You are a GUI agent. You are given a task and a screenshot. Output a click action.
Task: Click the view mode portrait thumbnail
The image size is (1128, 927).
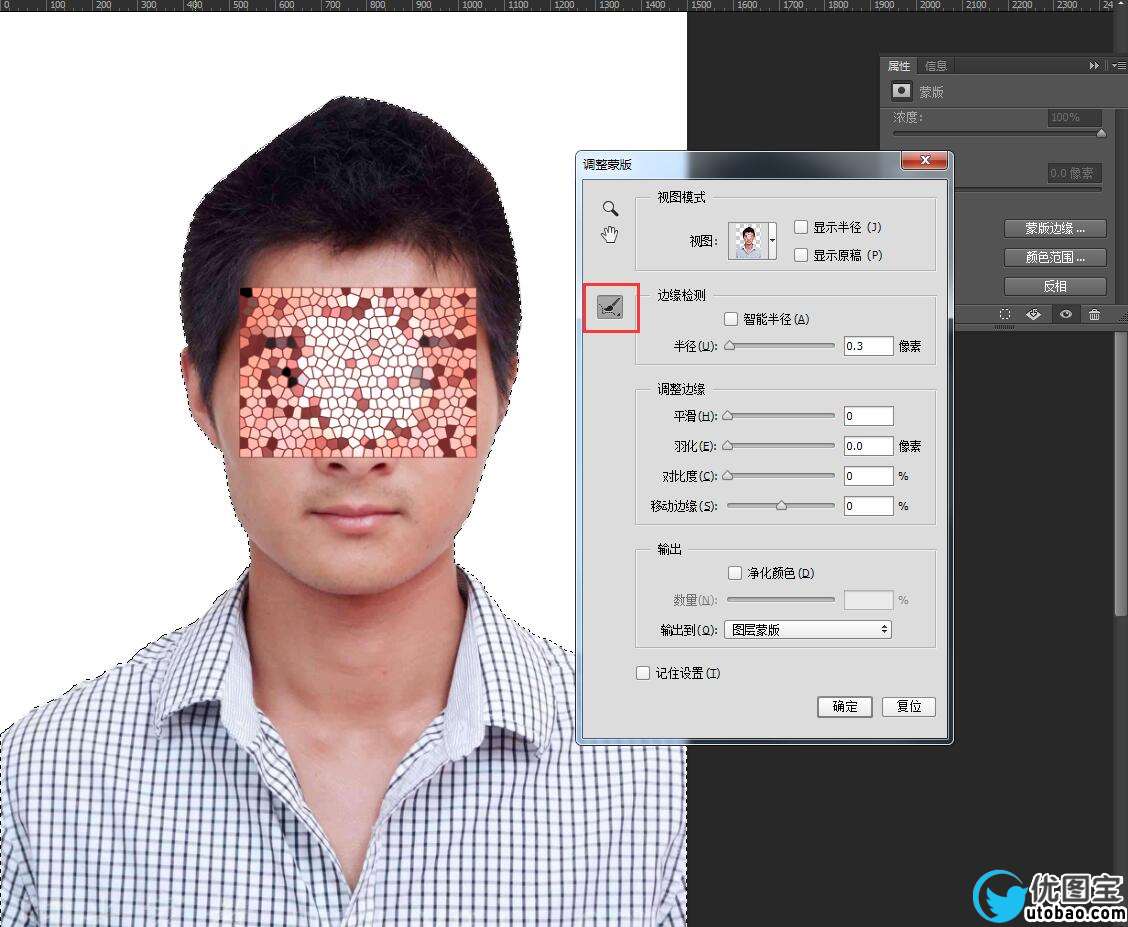tap(748, 241)
